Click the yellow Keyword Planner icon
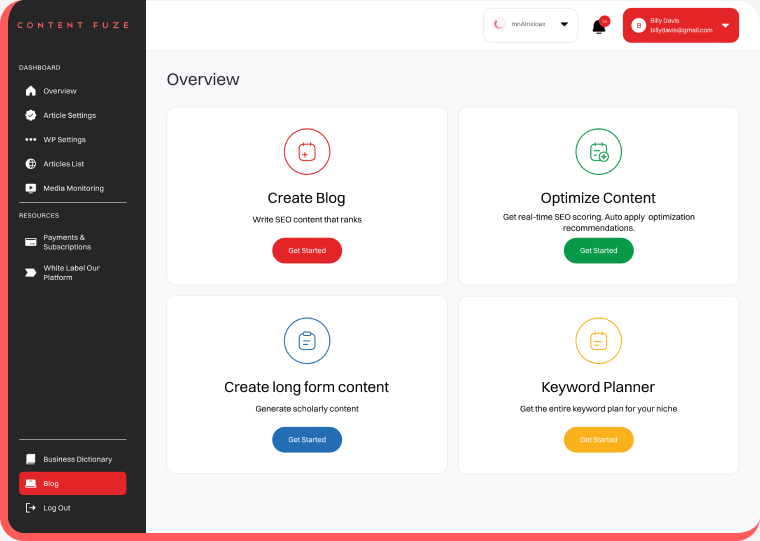 pyautogui.click(x=598, y=341)
